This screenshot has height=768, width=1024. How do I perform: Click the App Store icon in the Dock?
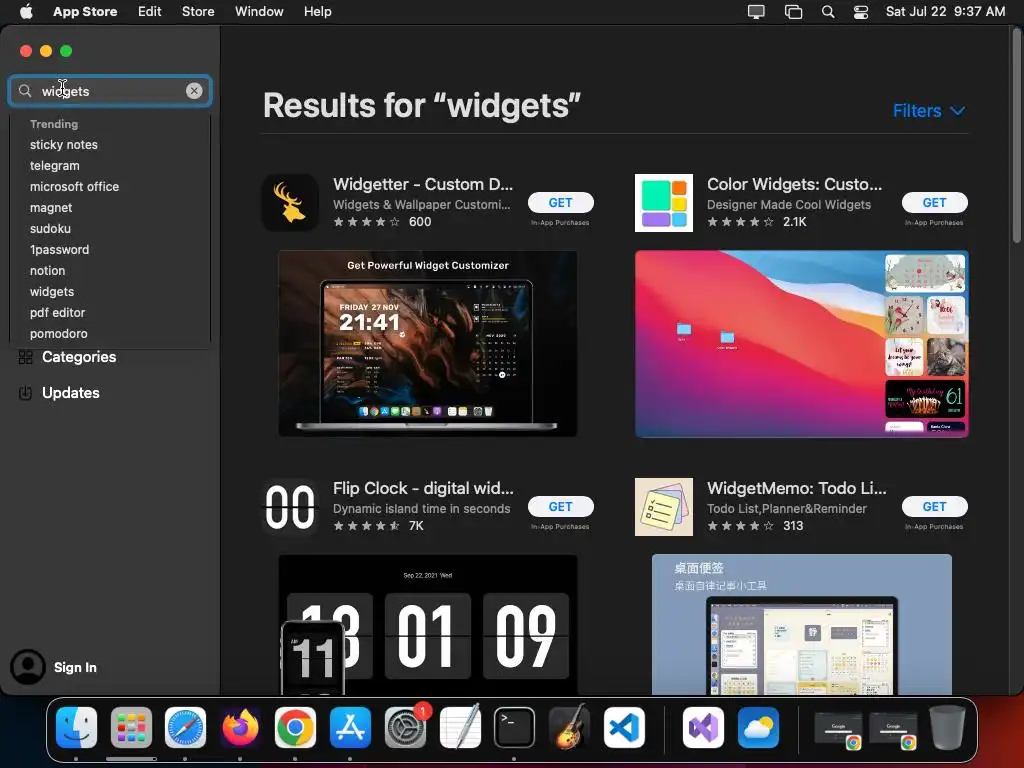click(350, 728)
